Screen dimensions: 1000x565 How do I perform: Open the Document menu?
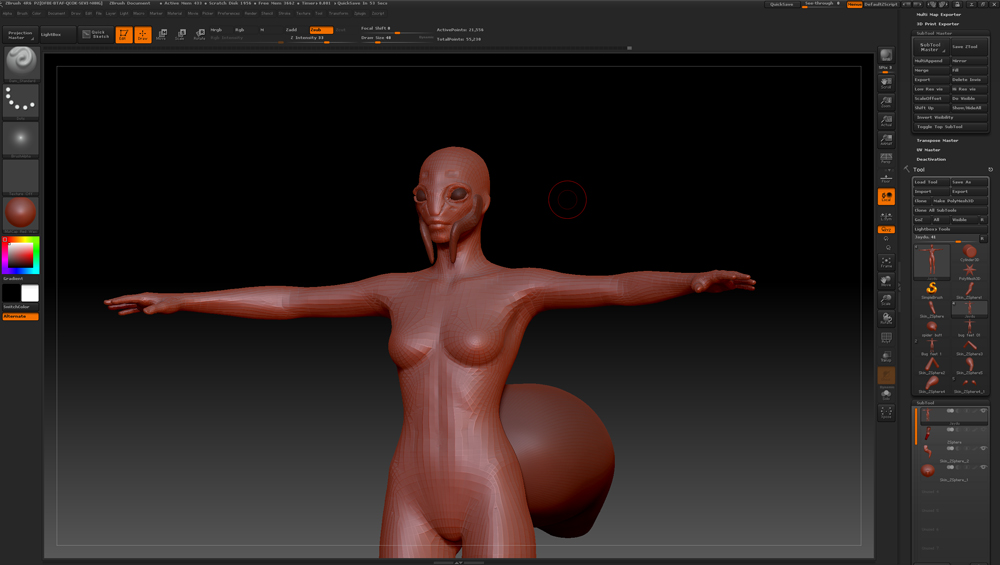(56, 13)
